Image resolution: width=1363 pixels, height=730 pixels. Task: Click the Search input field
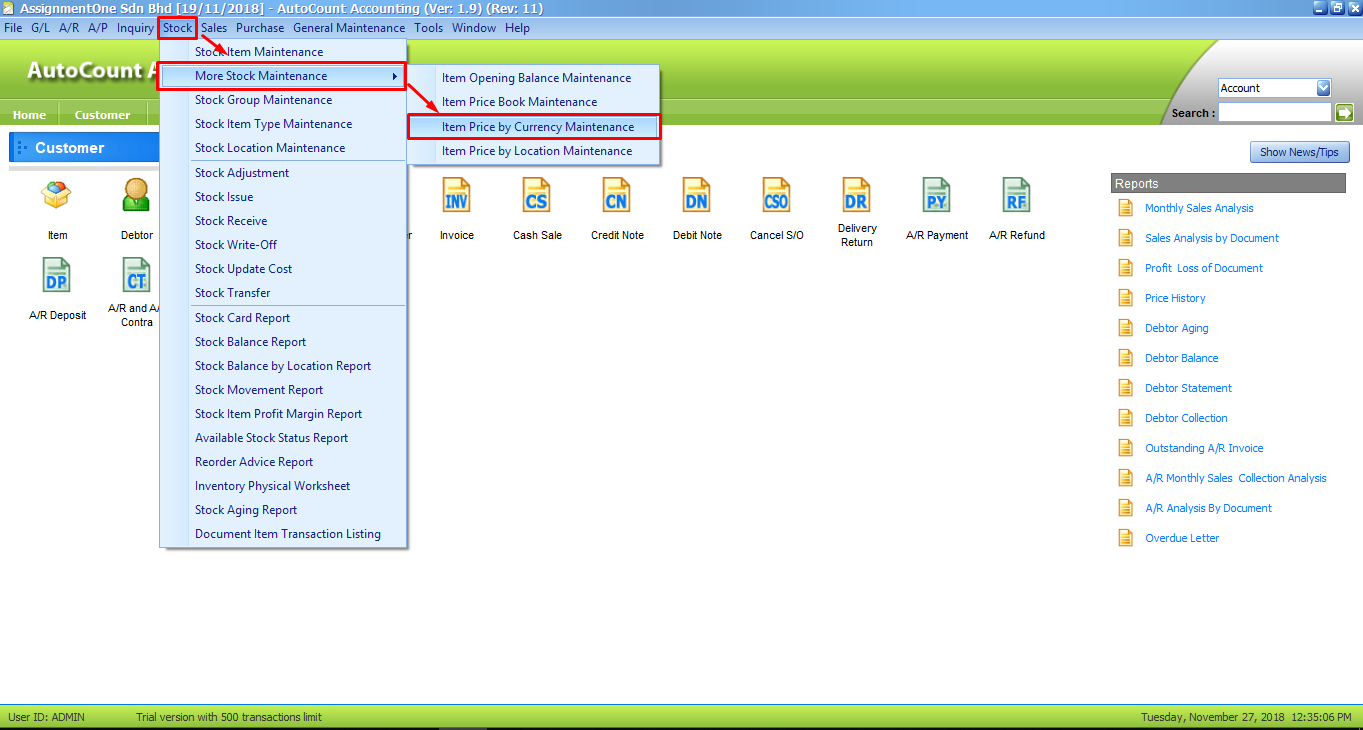pos(1275,113)
